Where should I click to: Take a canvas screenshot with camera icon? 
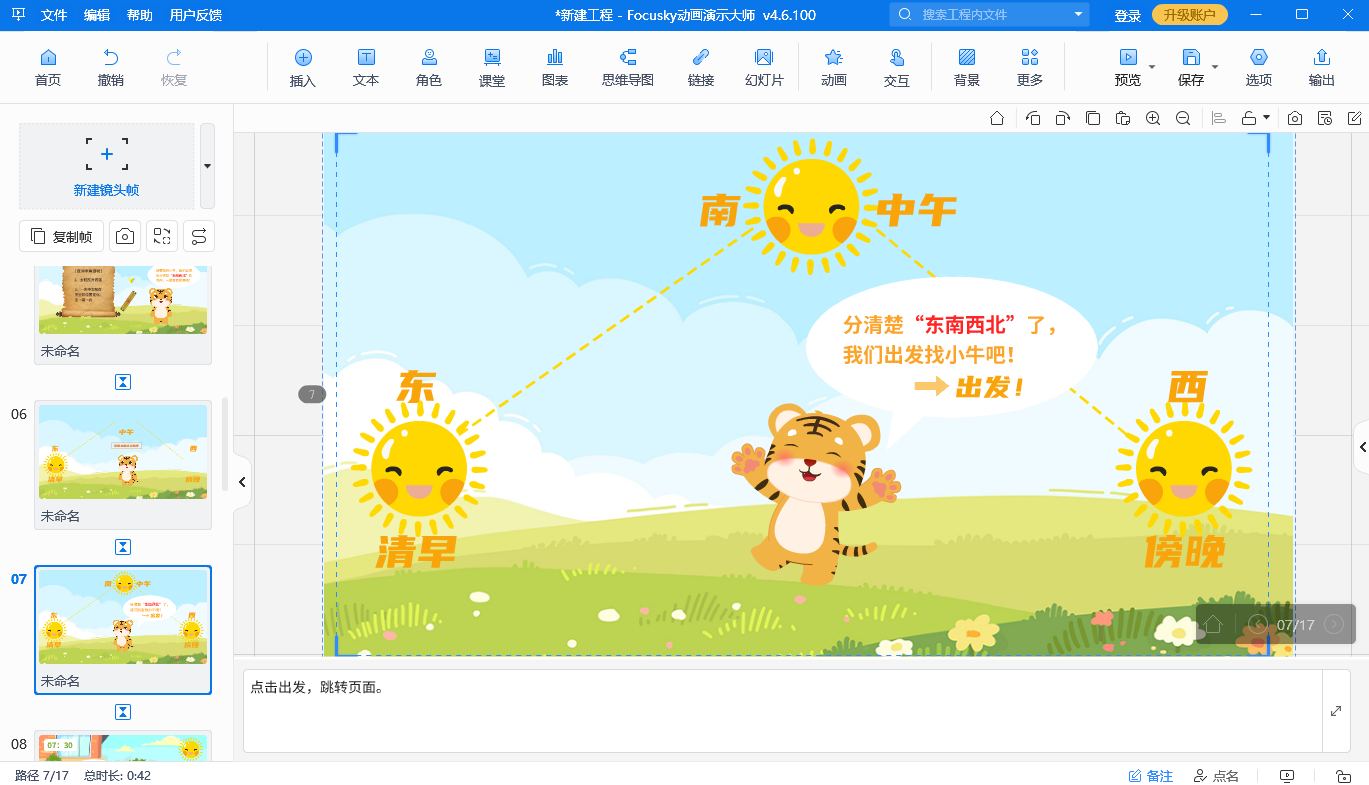click(1295, 118)
